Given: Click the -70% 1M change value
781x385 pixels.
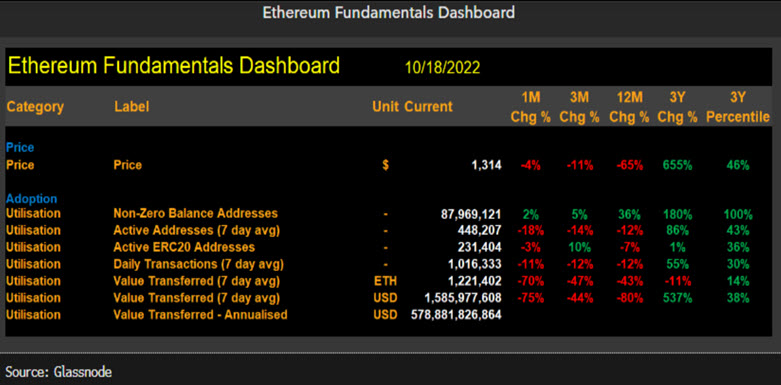Looking at the screenshot, I should click(530, 281).
